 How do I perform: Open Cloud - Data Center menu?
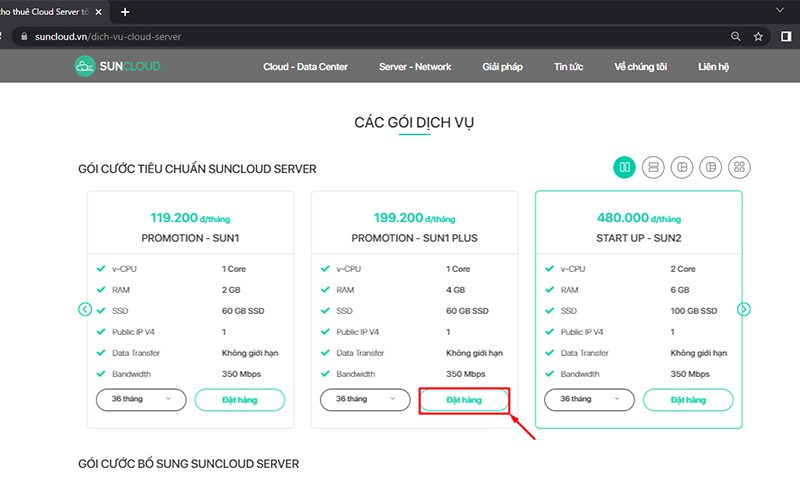tap(305, 67)
